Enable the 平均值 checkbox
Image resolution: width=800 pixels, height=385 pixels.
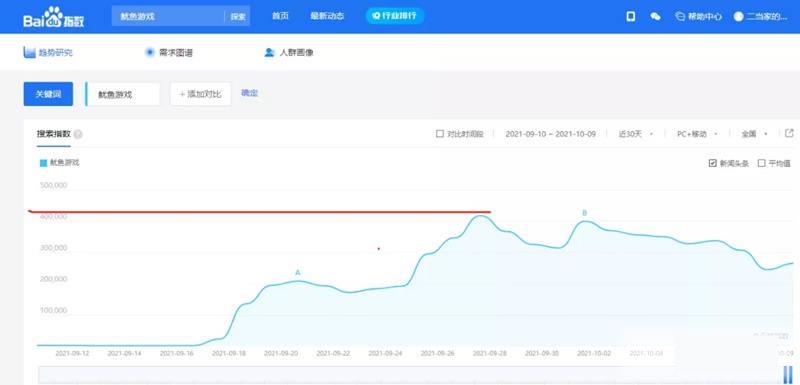click(x=761, y=163)
